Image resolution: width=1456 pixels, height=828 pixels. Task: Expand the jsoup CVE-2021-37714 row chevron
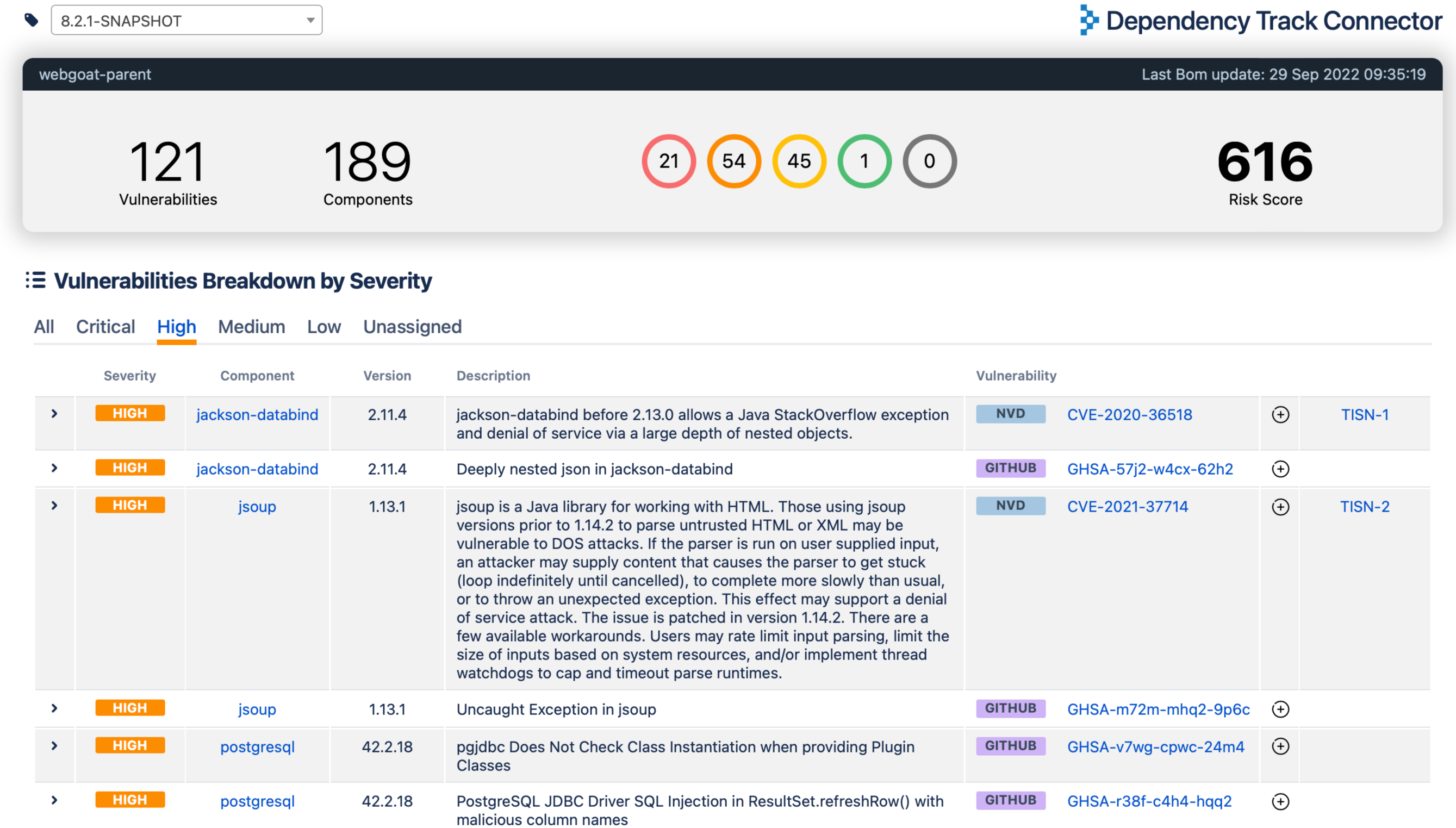click(54, 506)
